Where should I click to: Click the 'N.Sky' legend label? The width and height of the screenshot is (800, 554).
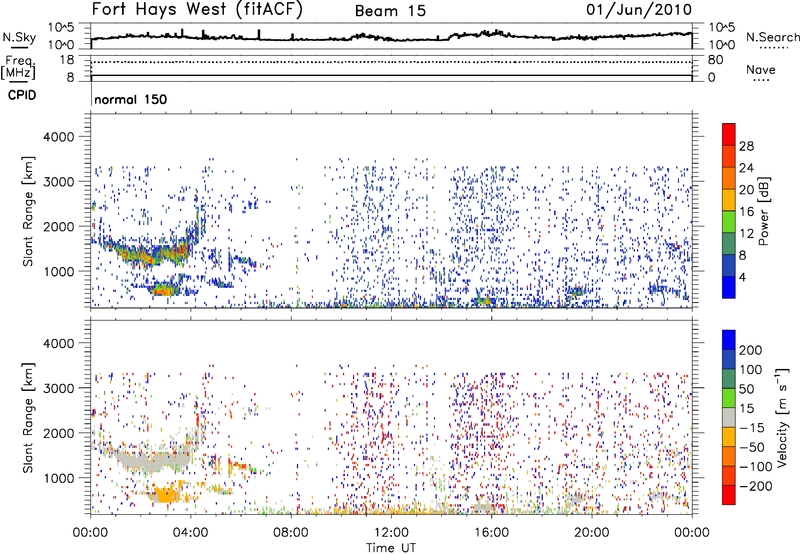[19, 37]
